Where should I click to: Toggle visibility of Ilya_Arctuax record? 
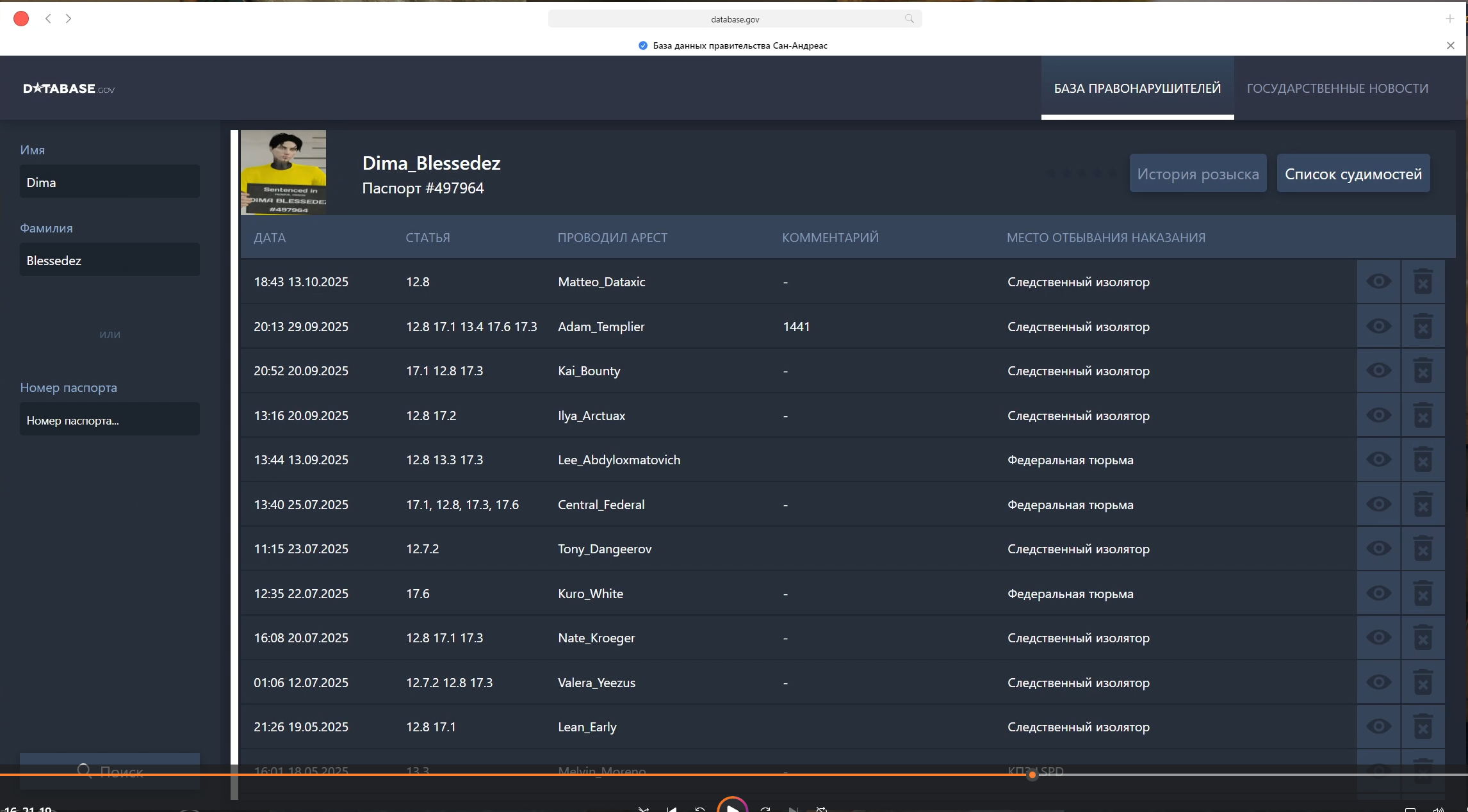tap(1378, 416)
